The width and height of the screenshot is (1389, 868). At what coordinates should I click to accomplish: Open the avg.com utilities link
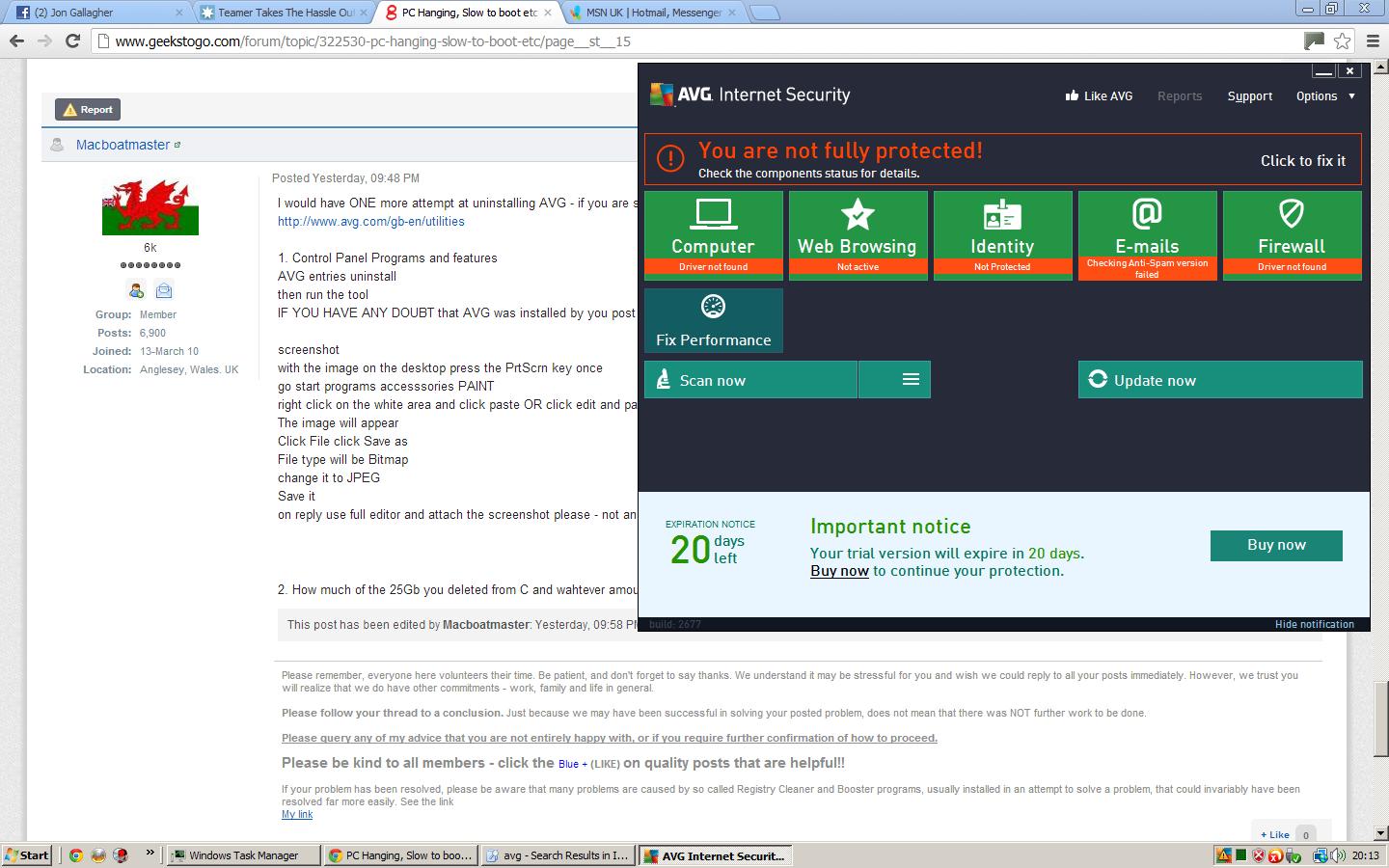(371, 222)
